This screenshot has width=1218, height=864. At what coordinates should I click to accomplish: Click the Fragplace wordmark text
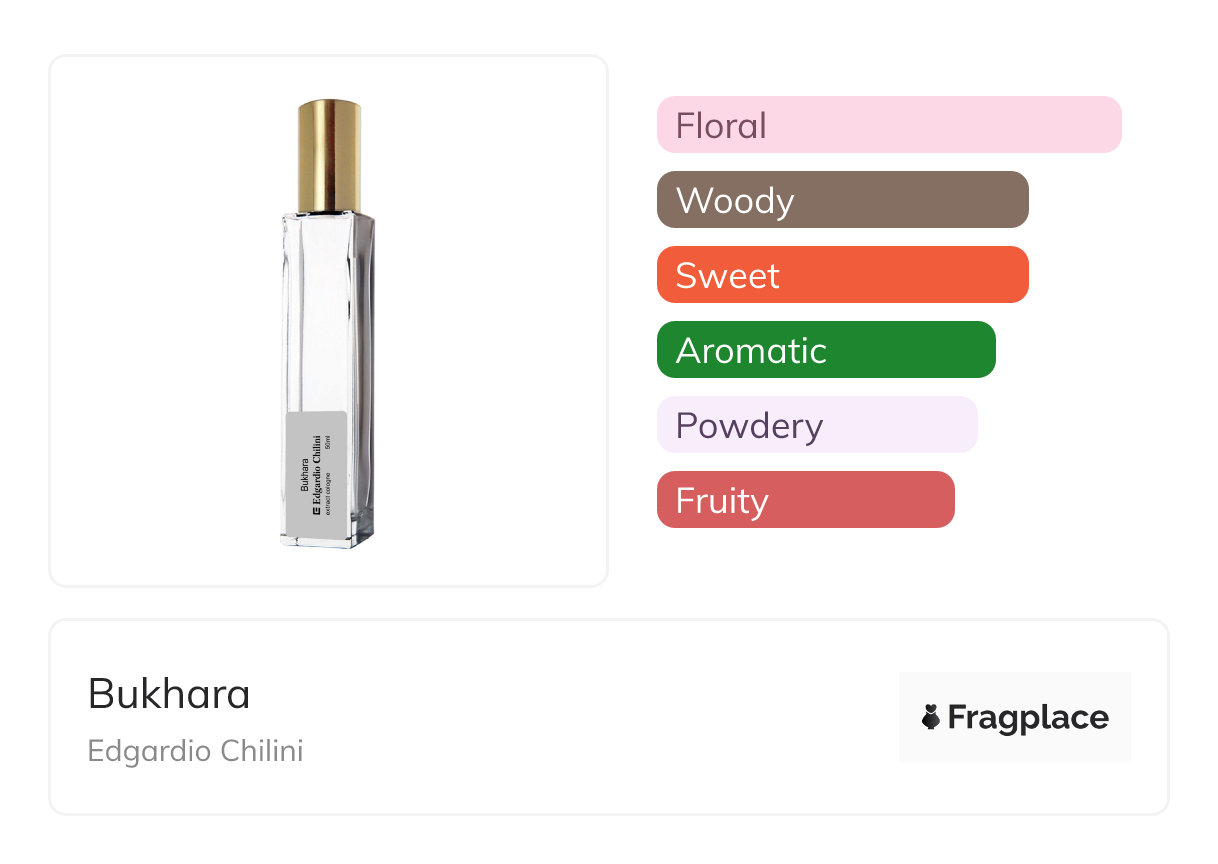click(x=1028, y=717)
